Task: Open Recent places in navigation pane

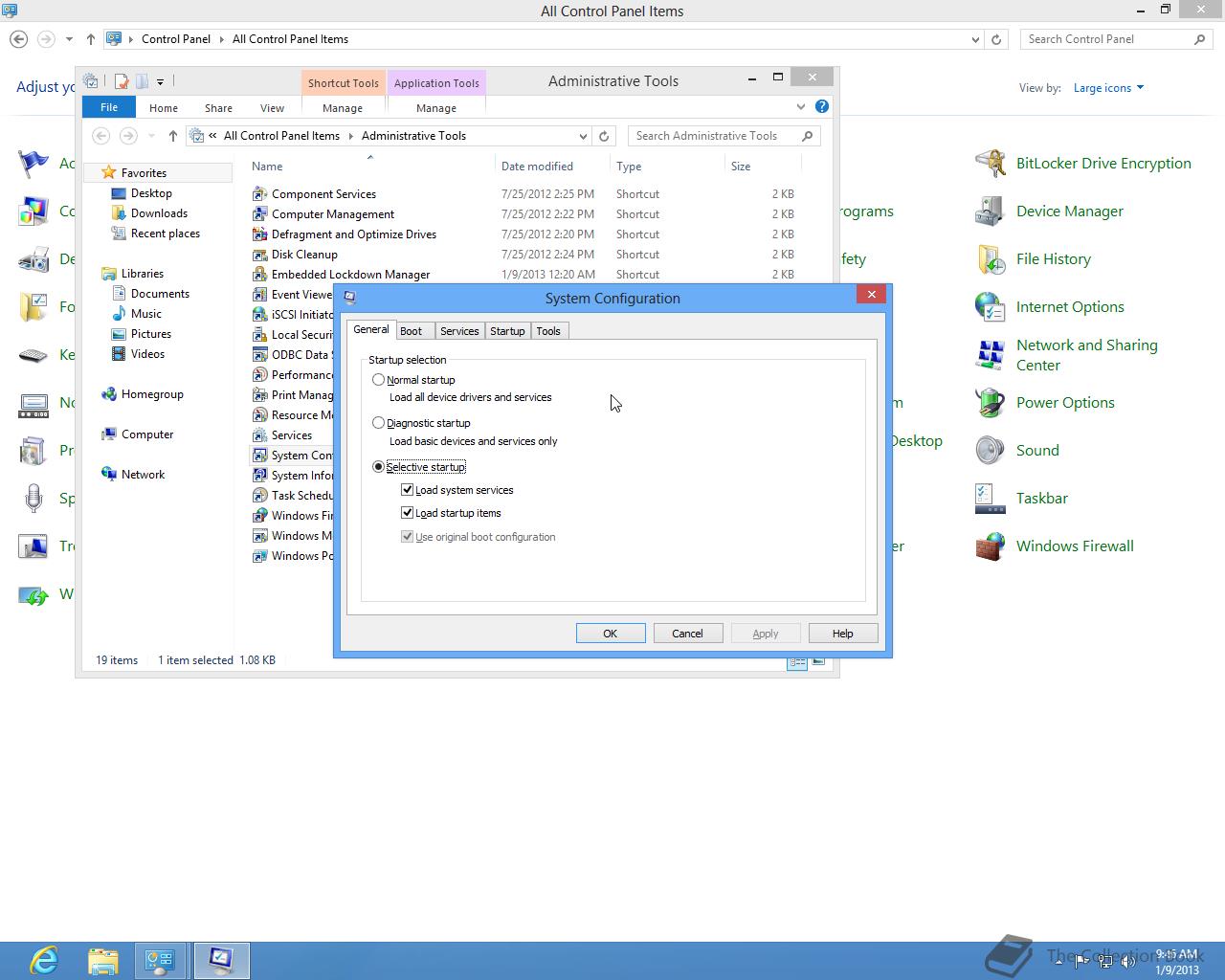Action: tap(165, 234)
